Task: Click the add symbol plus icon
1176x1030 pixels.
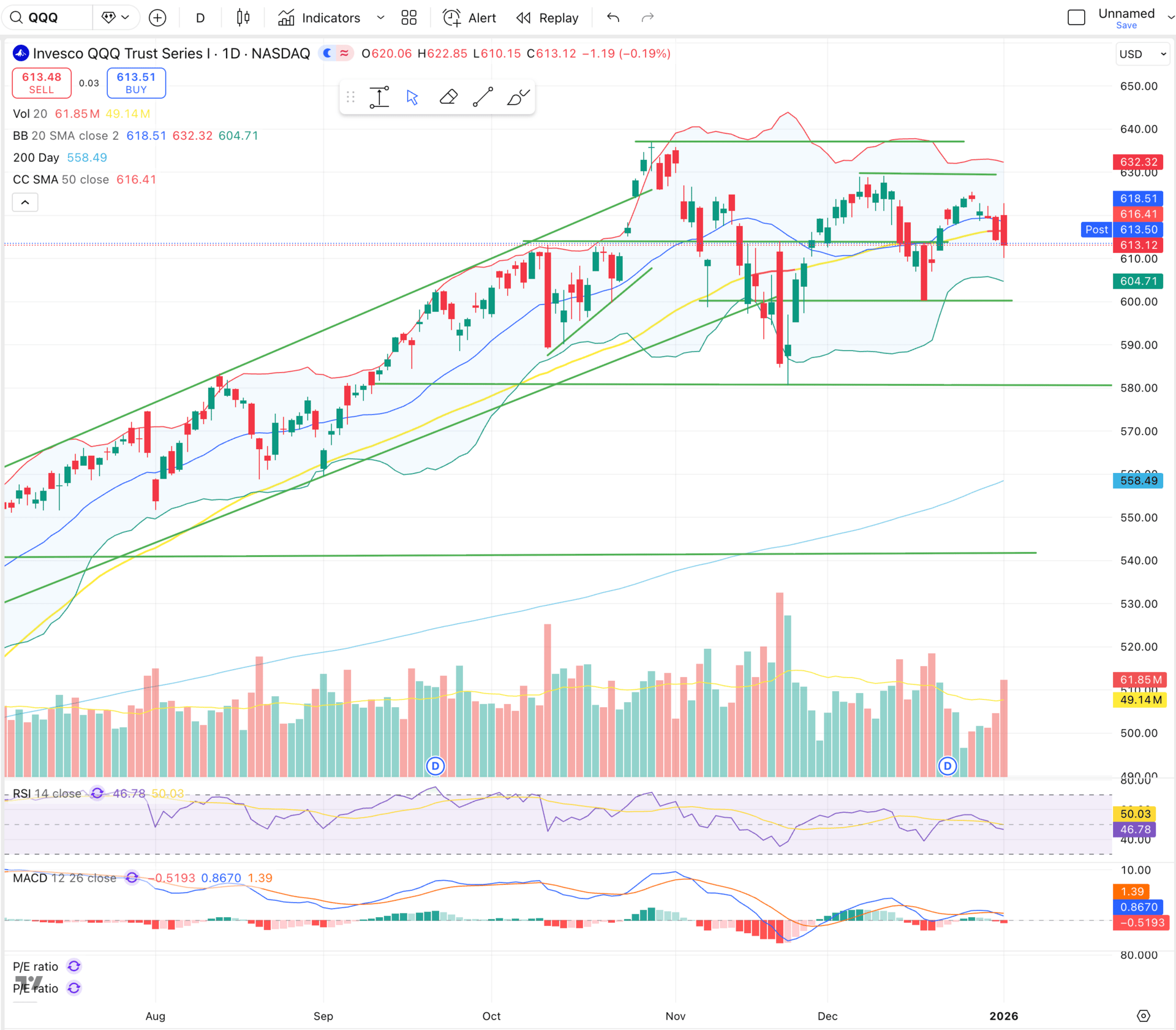Action: click(157, 18)
